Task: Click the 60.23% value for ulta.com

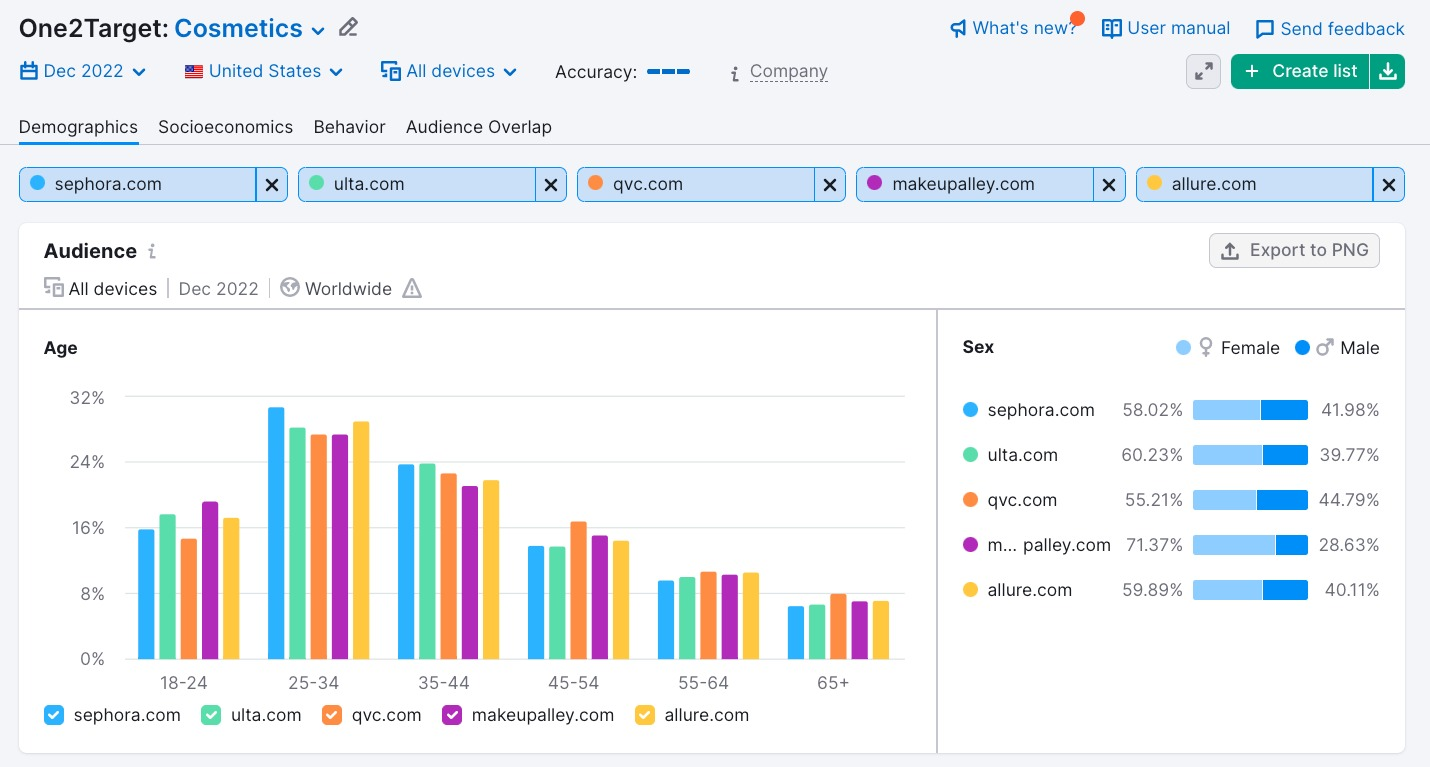Action: point(1152,455)
